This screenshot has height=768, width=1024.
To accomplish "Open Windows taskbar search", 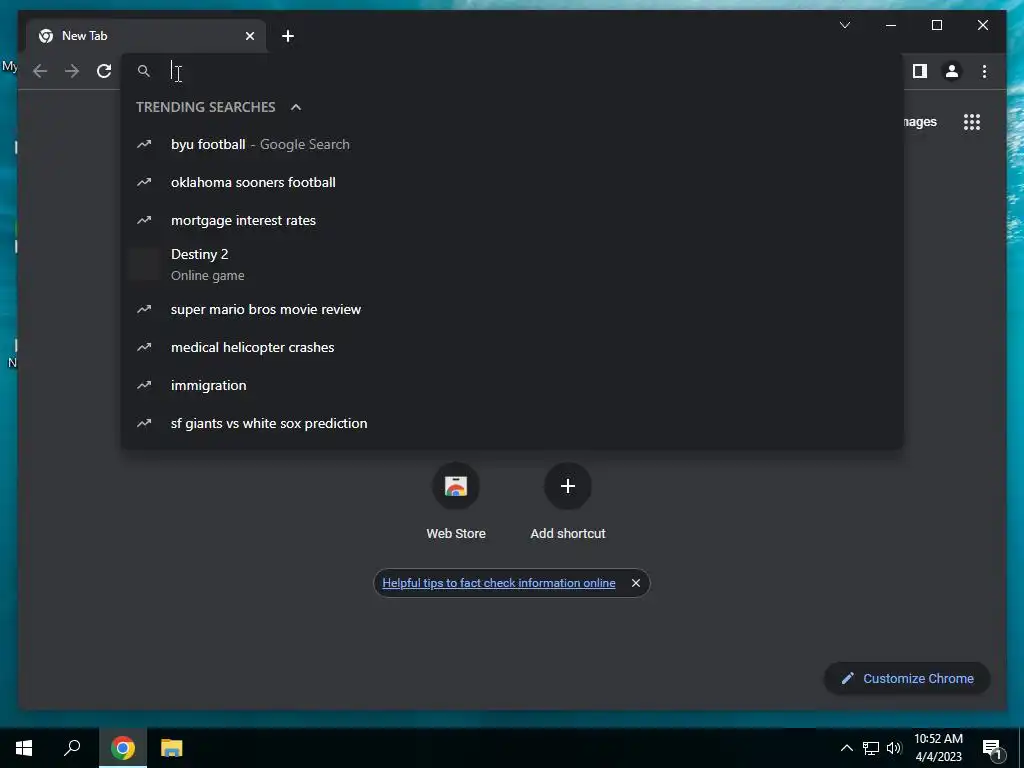I will pos(72,748).
